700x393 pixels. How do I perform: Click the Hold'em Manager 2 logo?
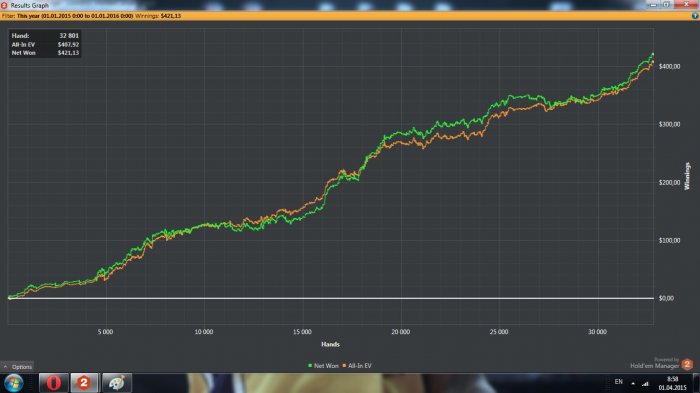tap(688, 364)
